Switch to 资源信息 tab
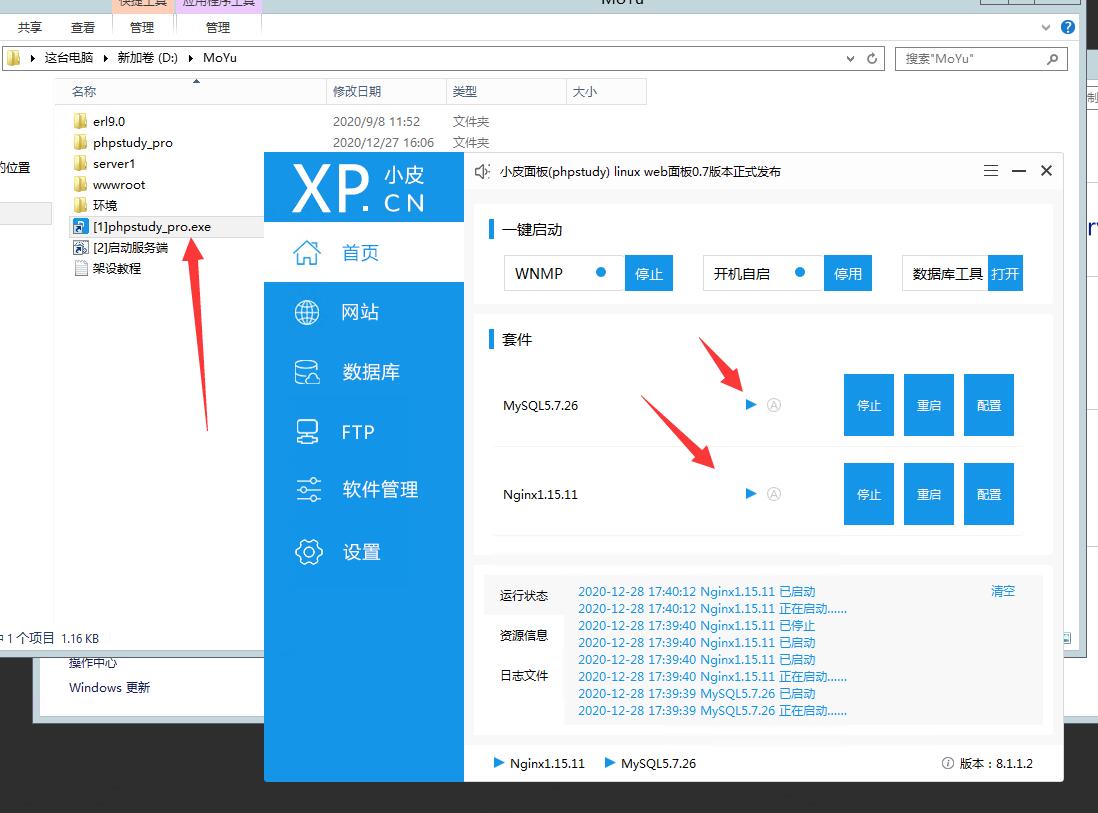The height and width of the screenshot is (813, 1098). coord(524,635)
